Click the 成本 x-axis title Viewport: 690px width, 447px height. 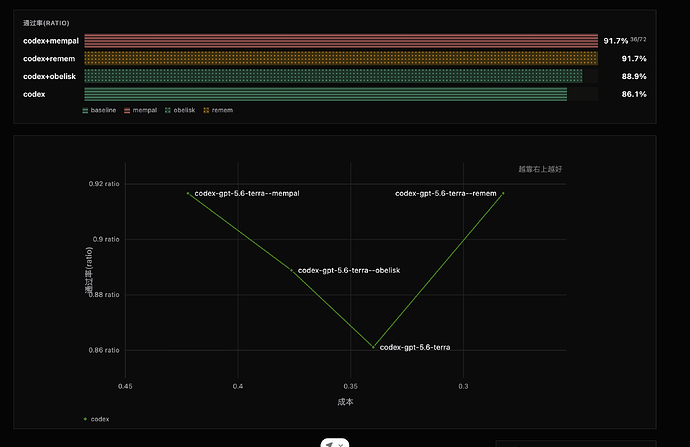(345, 402)
